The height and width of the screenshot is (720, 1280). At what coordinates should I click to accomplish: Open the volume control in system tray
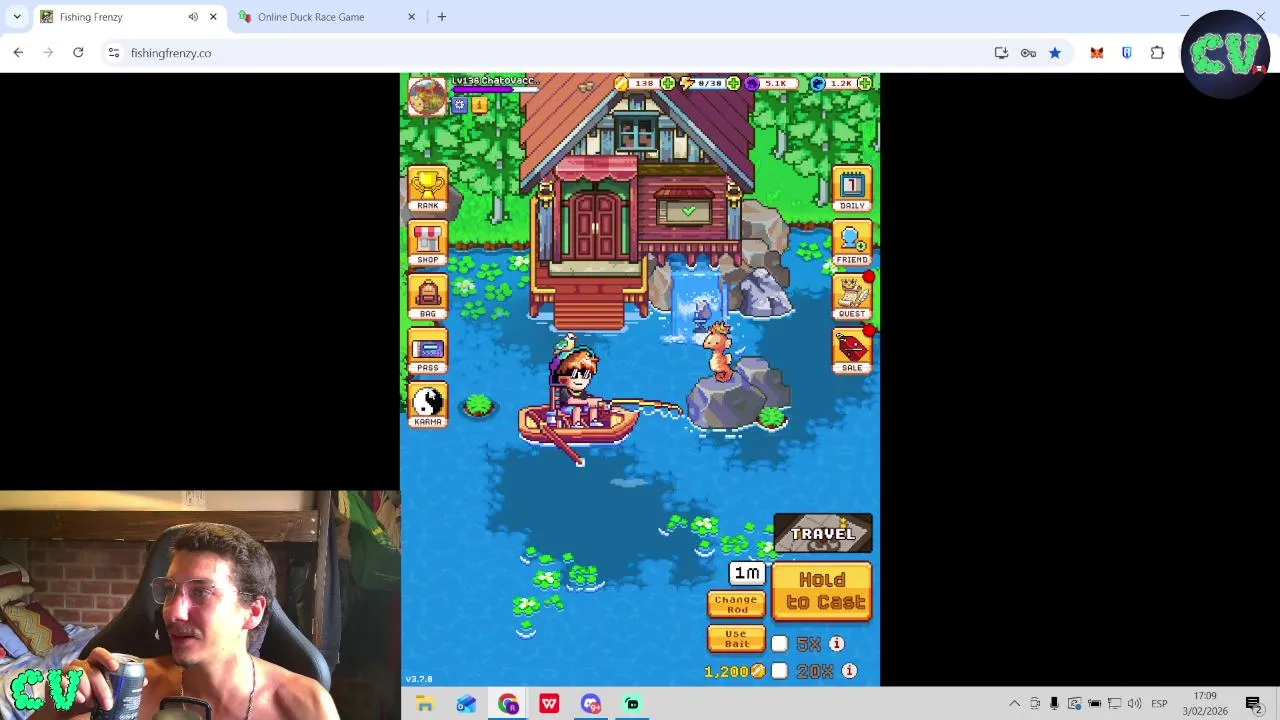point(1134,704)
